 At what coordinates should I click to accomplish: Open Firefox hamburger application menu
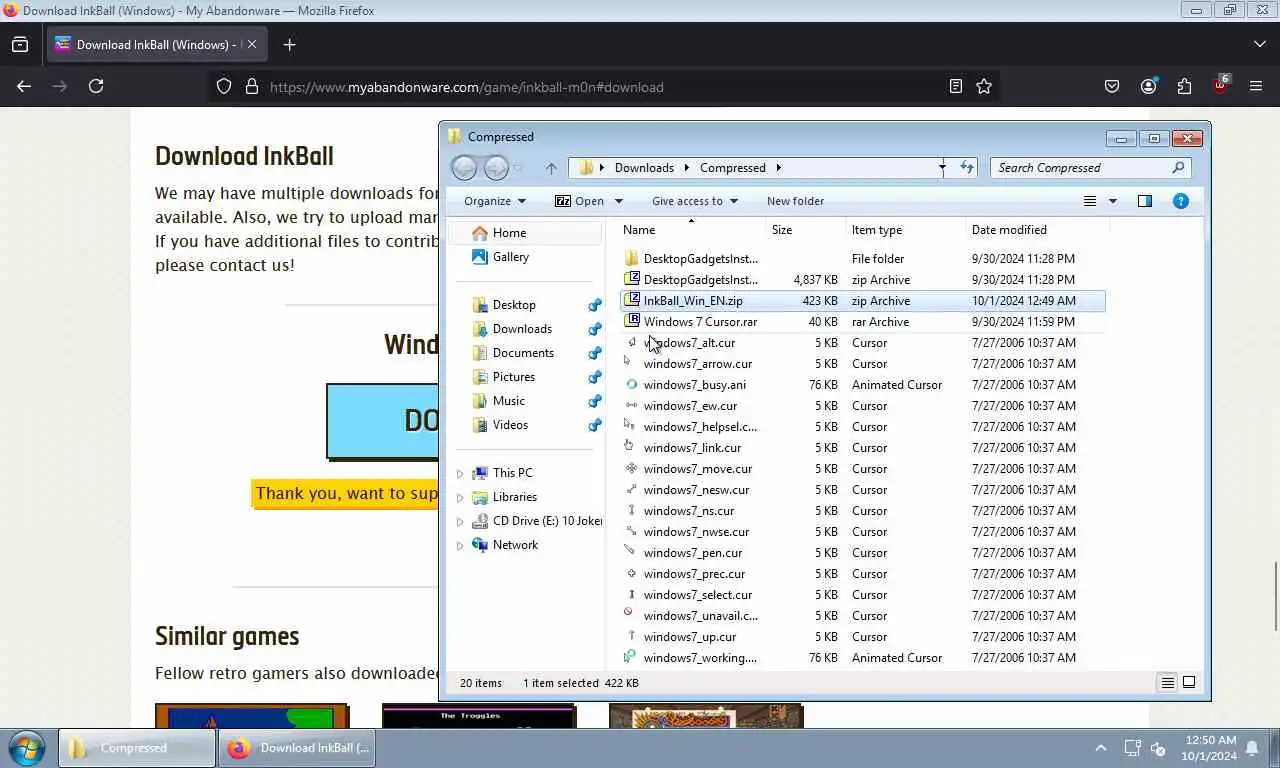(x=1256, y=87)
